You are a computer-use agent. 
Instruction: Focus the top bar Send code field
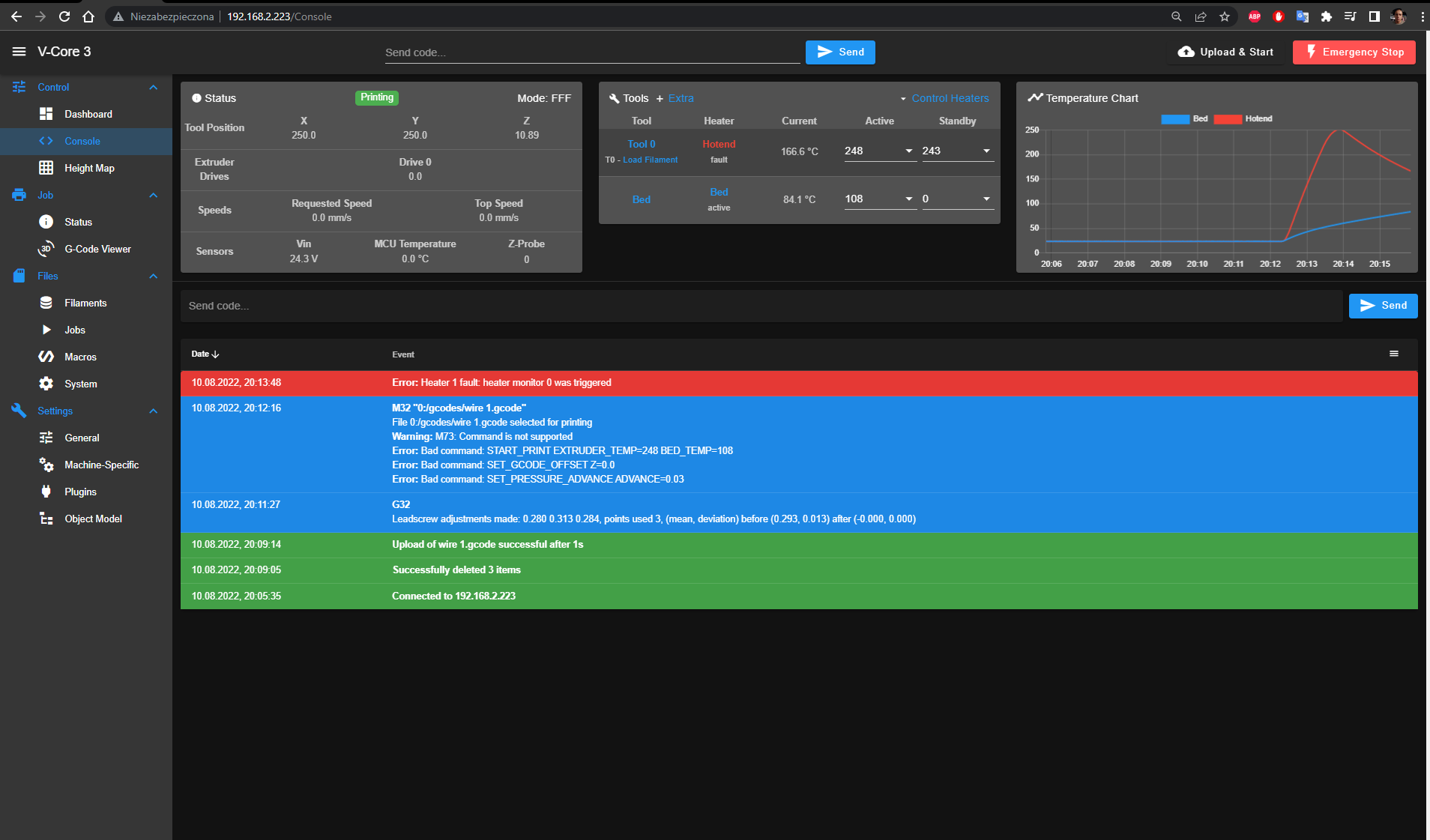[x=592, y=52]
